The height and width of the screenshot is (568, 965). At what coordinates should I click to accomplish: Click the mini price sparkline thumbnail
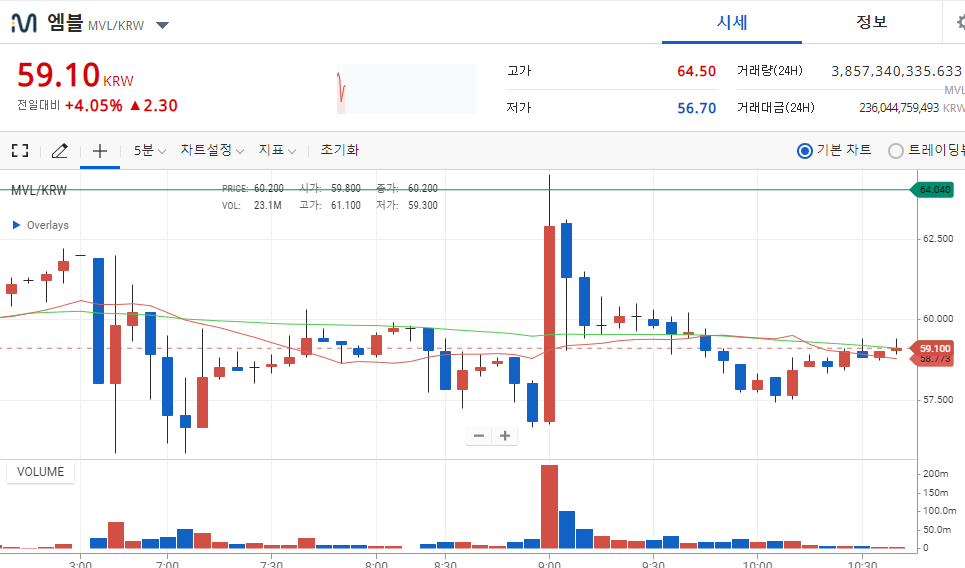tap(407, 89)
